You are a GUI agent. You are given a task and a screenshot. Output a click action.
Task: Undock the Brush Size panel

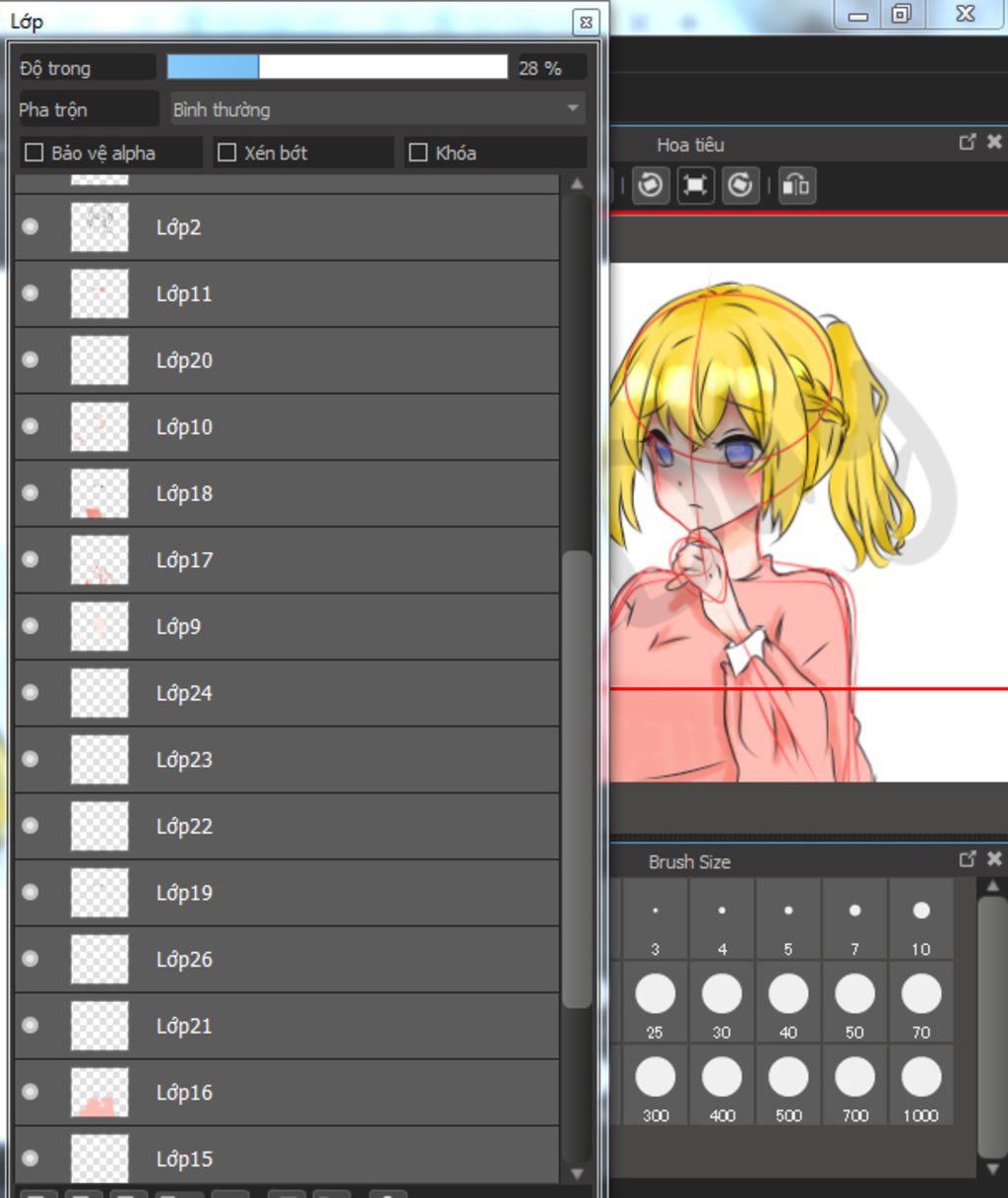(968, 859)
